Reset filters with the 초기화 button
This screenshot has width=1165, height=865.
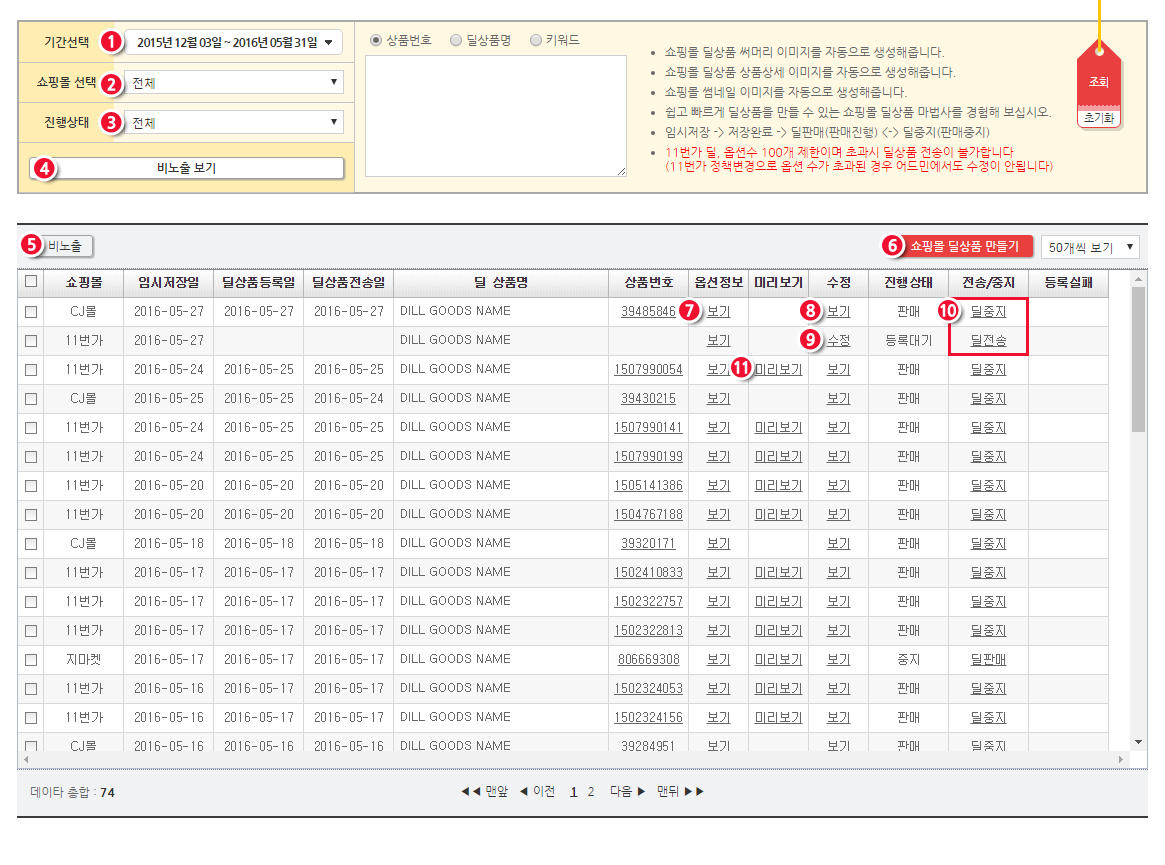point(1099,117)
